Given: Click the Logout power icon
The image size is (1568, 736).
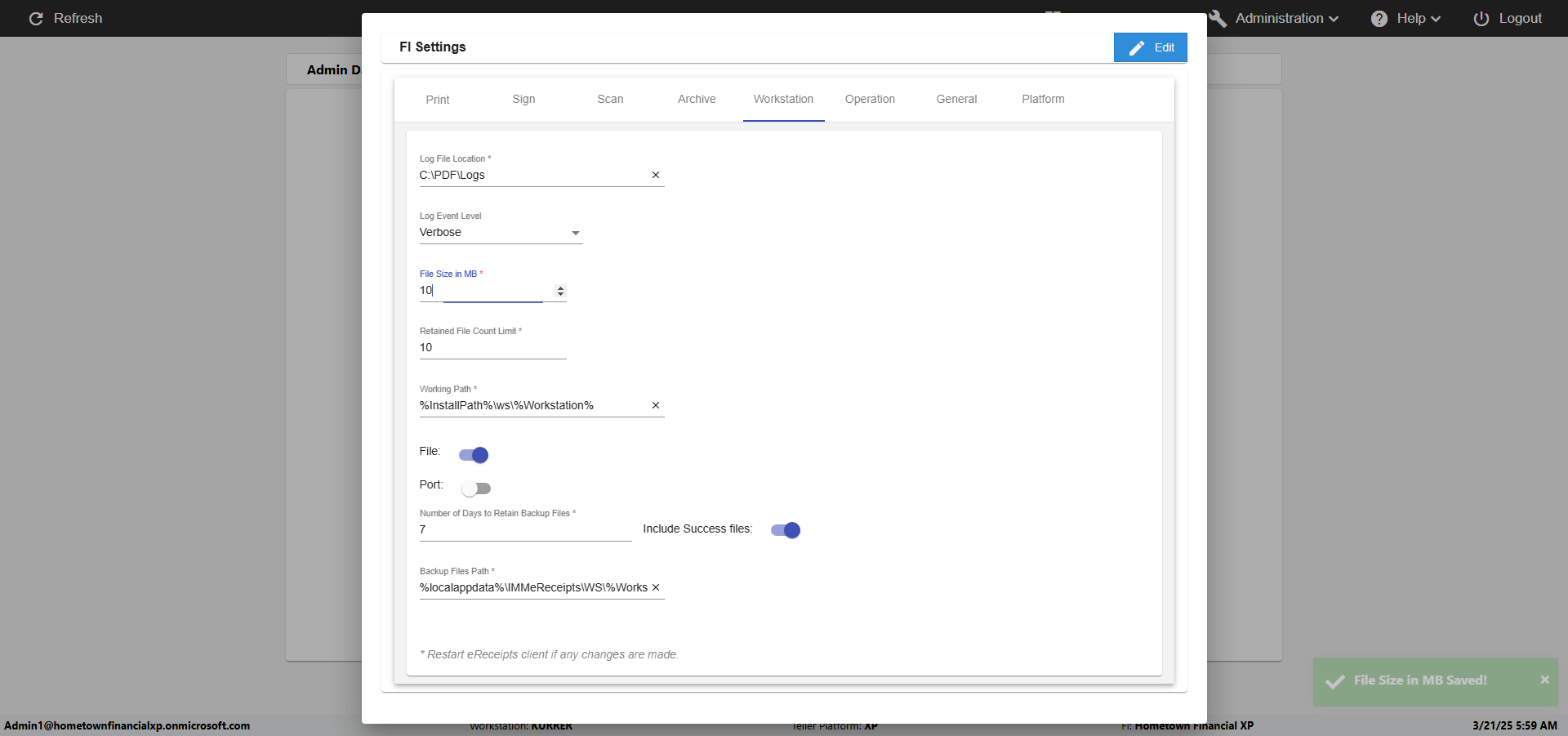Looking at the screenshot, I should (x=1481, y=18).
